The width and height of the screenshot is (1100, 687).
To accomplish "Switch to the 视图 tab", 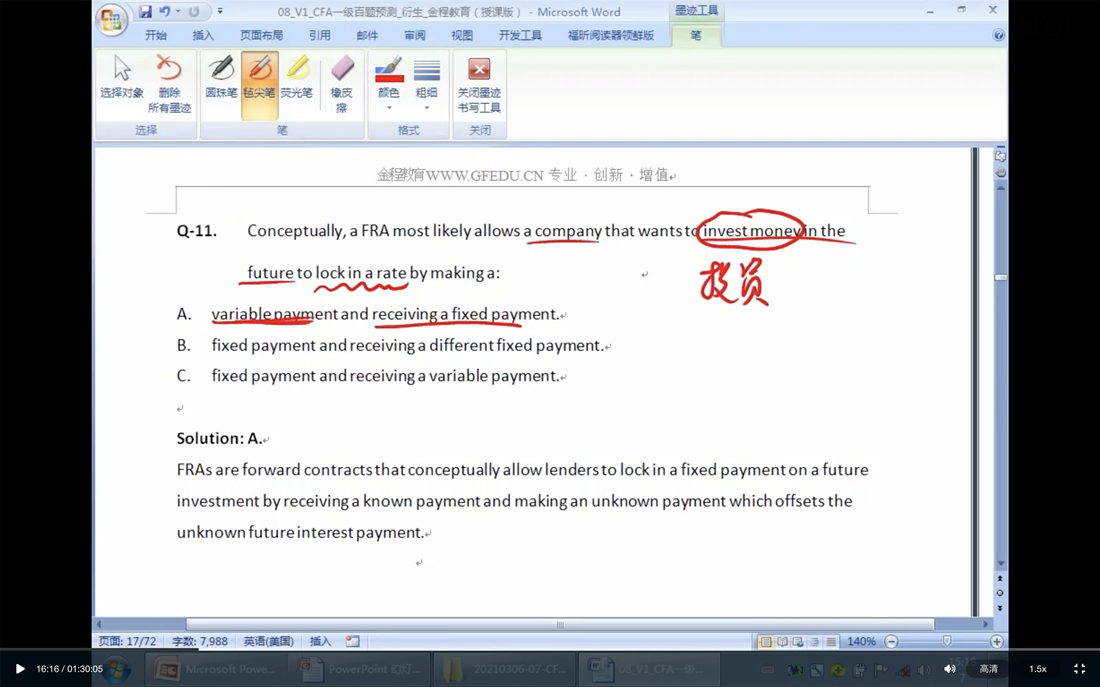I will pos(462,35).
